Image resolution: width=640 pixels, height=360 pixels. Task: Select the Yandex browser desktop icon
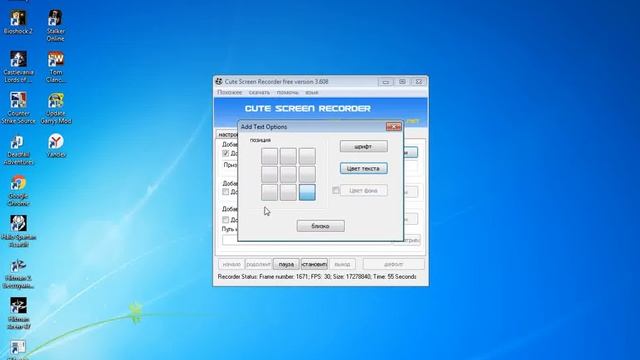coord(56,146)
